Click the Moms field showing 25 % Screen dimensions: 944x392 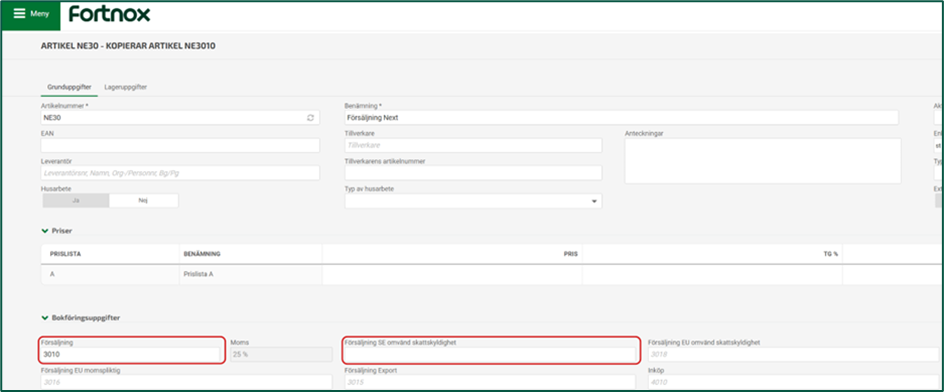pos(281,355)
